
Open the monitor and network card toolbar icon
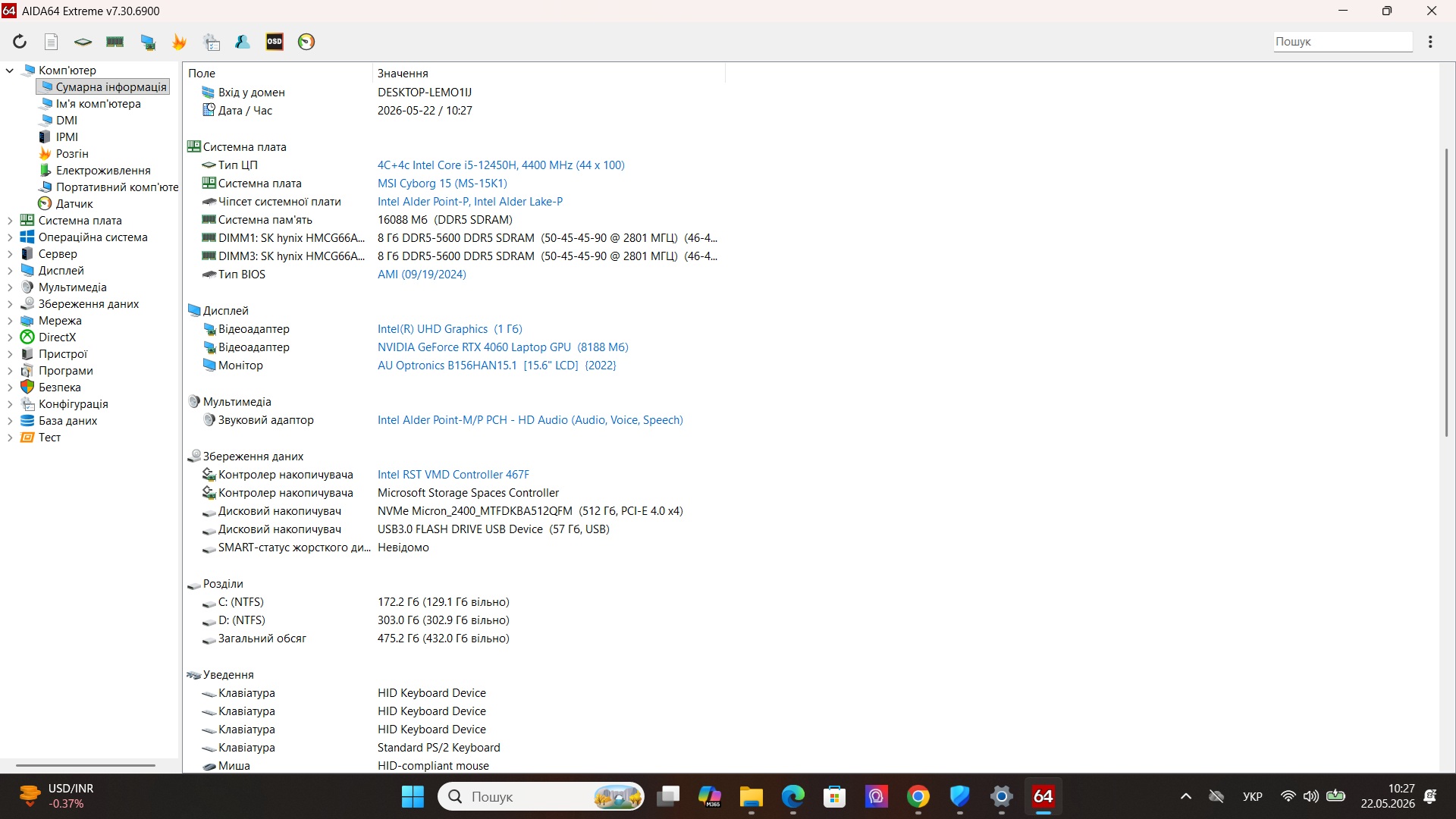coord(148,42)
